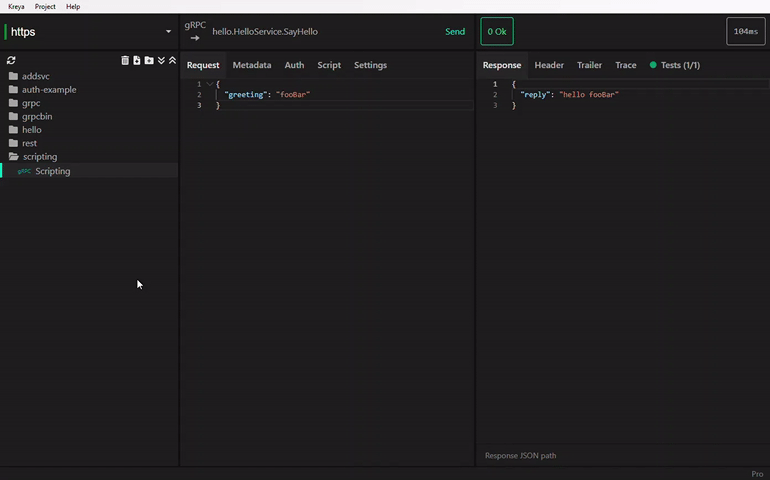Collapse the scripting folder

39,157
